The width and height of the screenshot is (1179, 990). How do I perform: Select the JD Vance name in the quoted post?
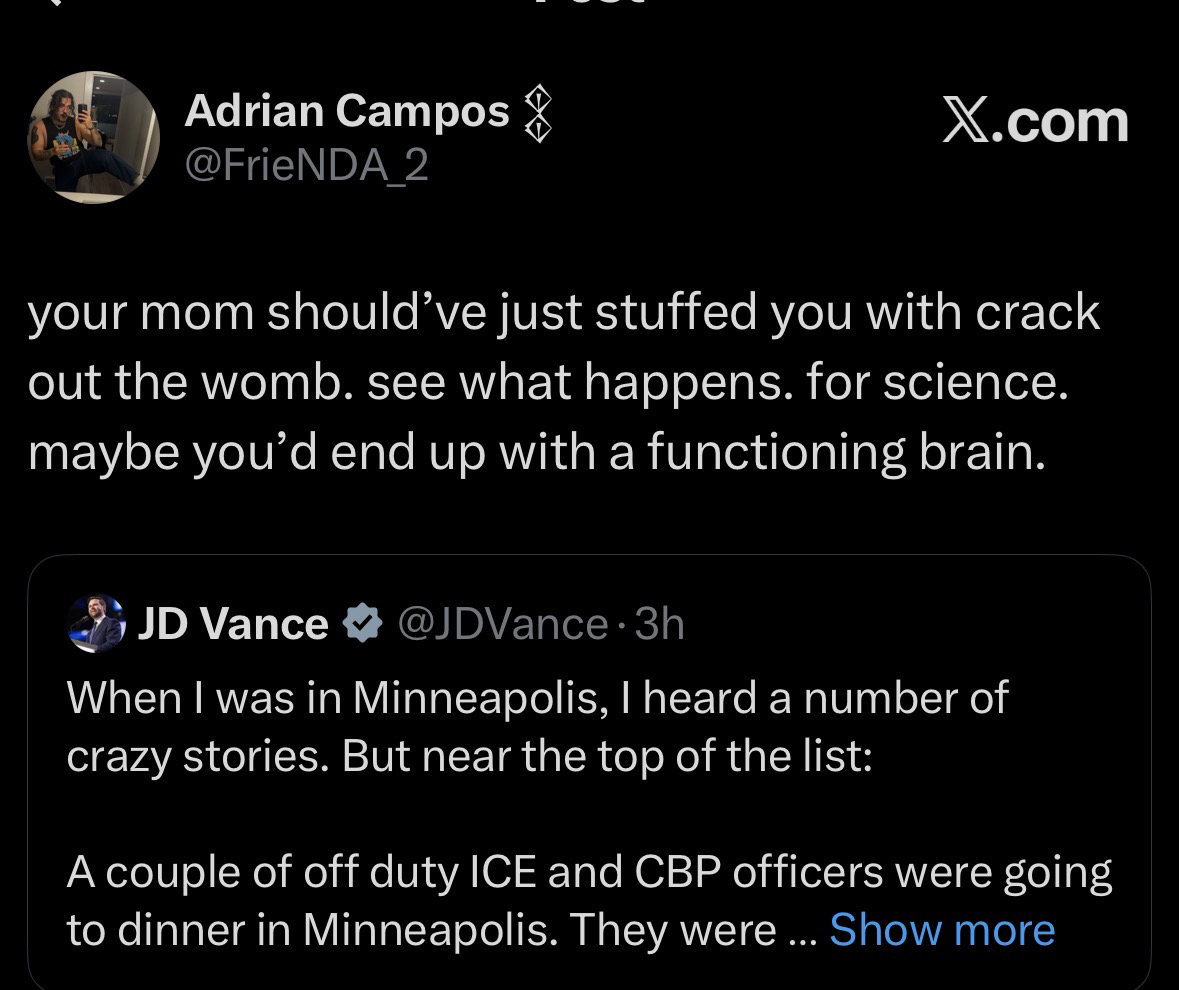232,625
